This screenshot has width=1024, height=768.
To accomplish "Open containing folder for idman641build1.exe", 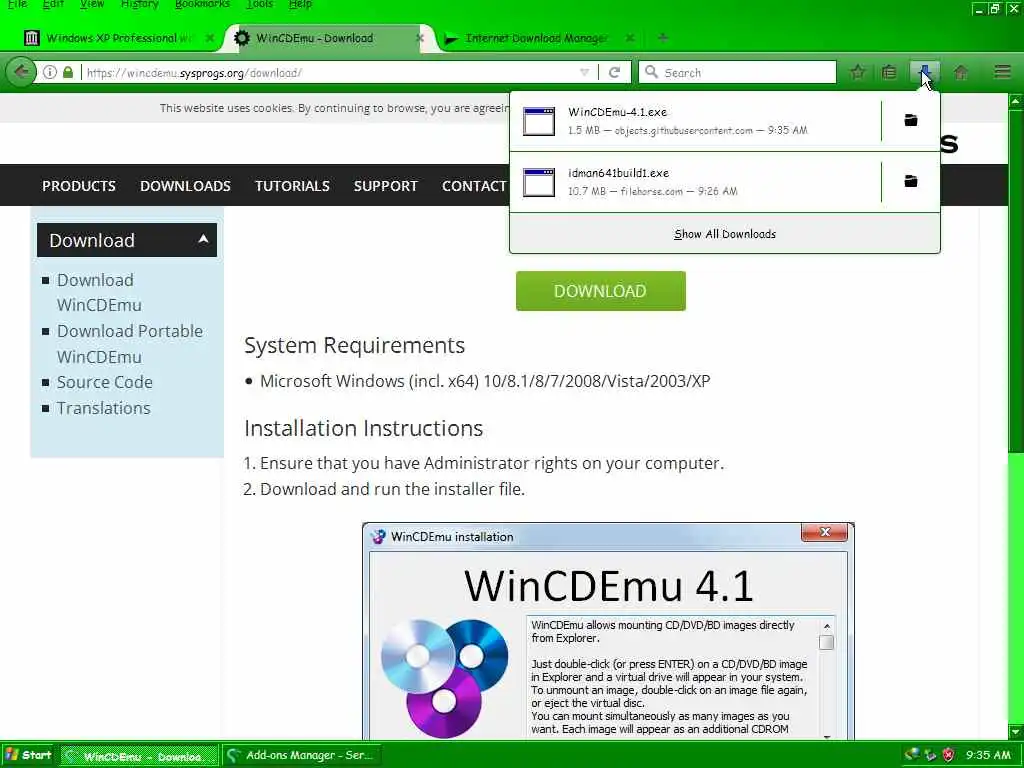I will point(910,181).
